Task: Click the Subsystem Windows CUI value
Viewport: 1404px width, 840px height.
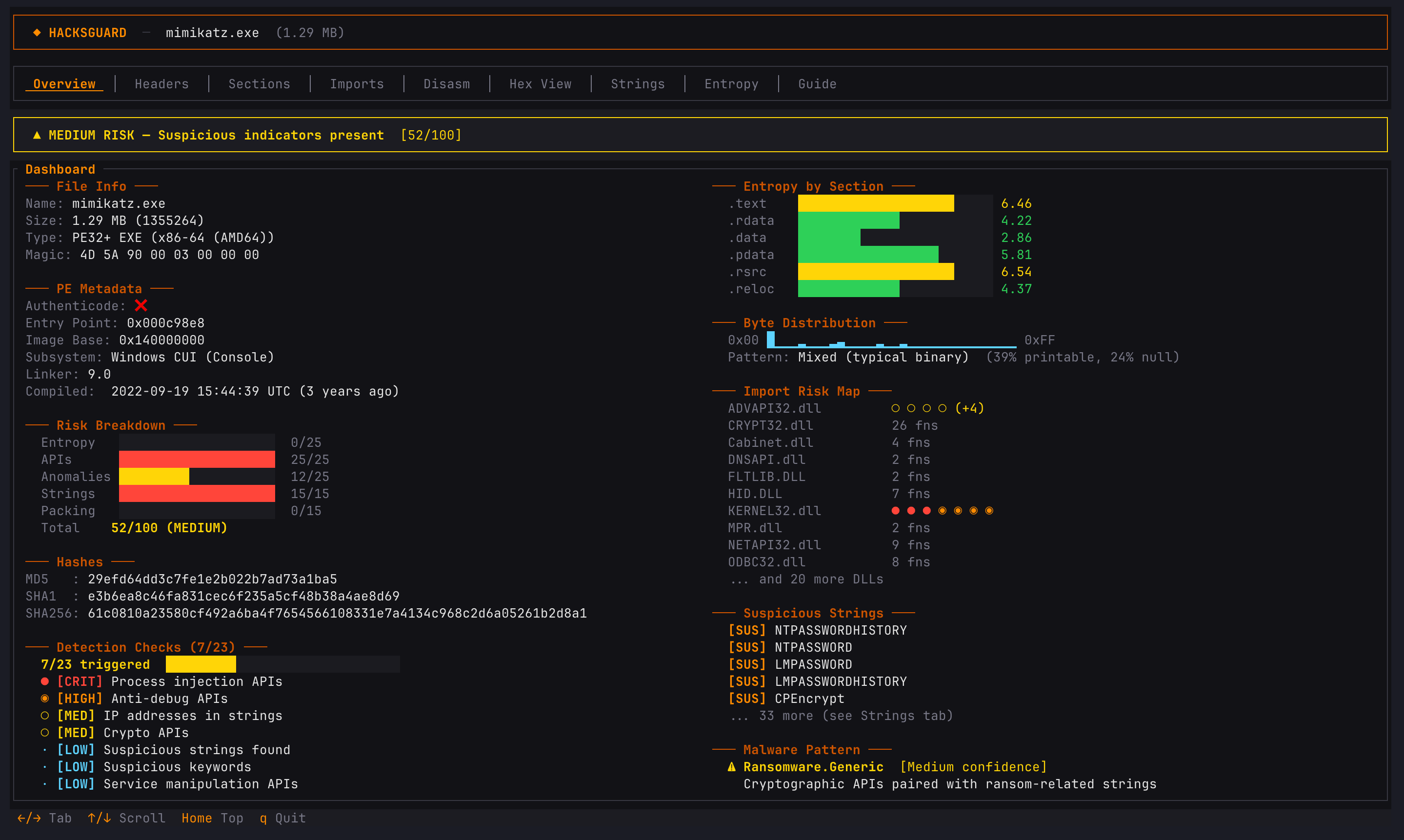Action: click(192, 357)
